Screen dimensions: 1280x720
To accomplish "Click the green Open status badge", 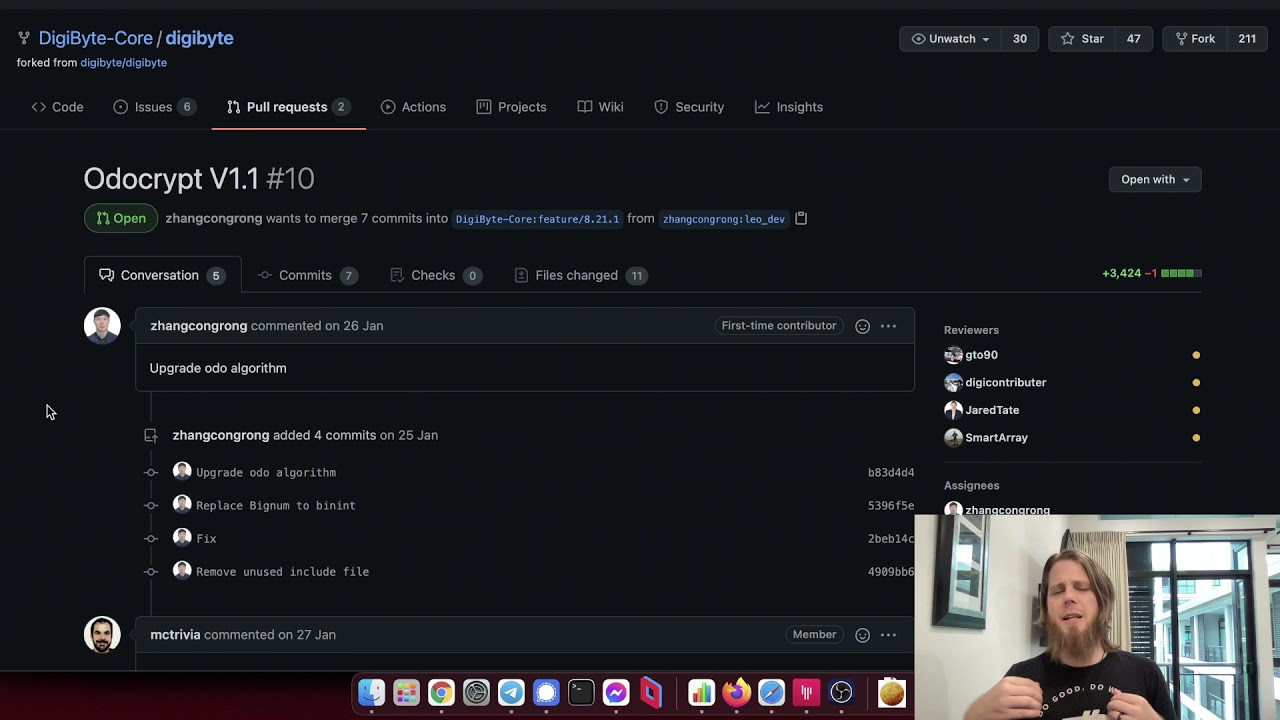I will click(x=121, y=218).
